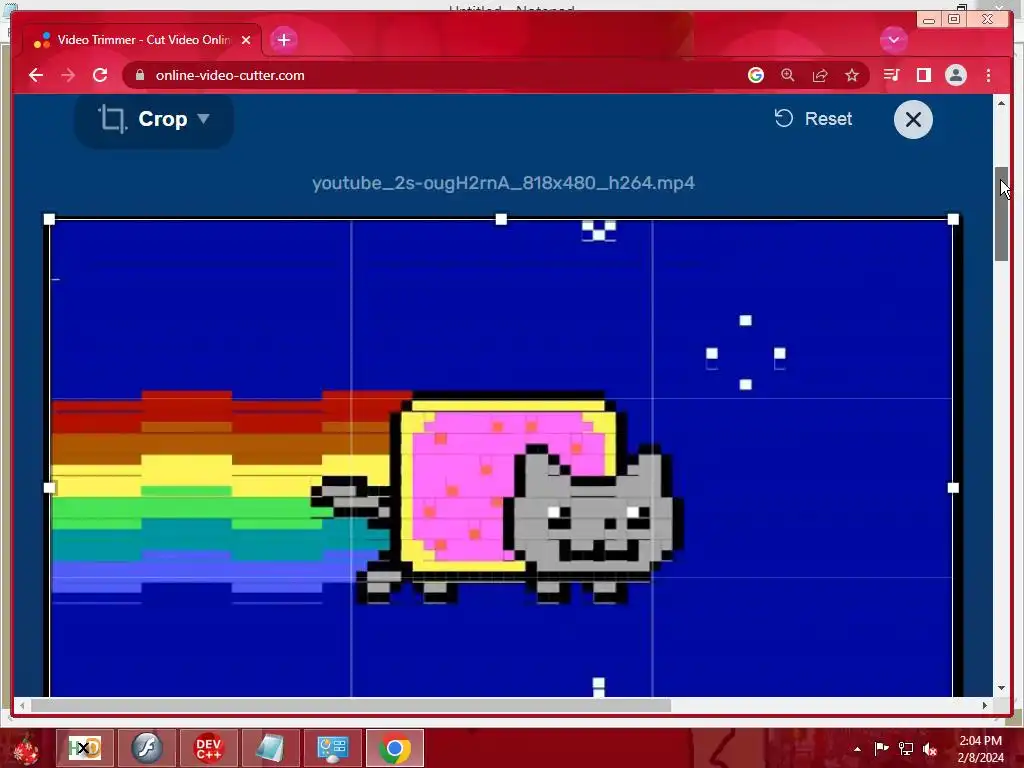Click the horizontal scrollbar right arrow
1024x768 pixels.
985,705
